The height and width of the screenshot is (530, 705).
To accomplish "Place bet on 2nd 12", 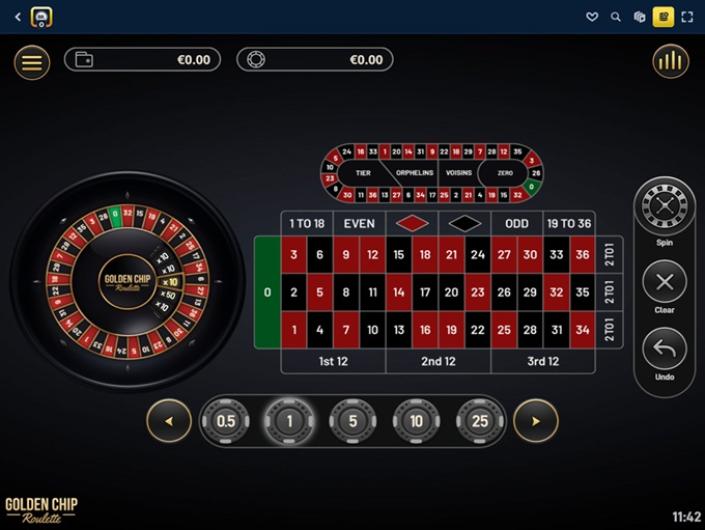I will tap(438, 361).
